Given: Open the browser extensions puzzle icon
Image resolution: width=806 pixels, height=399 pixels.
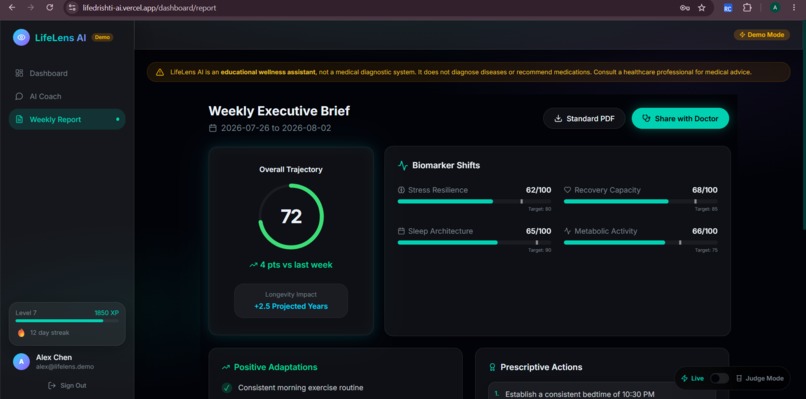Looking at the screenshot, I should 747,8.
